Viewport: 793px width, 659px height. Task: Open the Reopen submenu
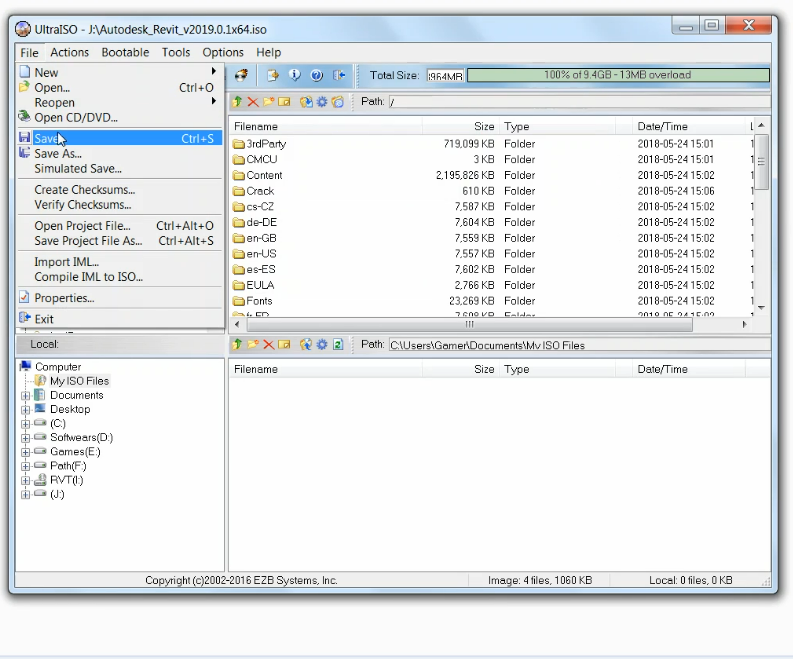point(120,102)
